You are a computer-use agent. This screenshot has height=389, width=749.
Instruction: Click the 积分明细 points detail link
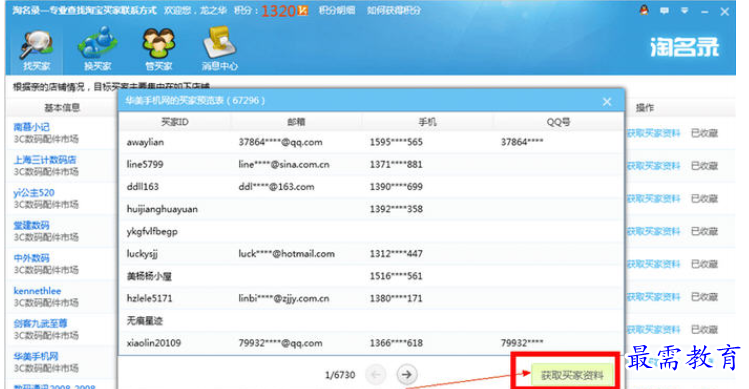point(337,11)
